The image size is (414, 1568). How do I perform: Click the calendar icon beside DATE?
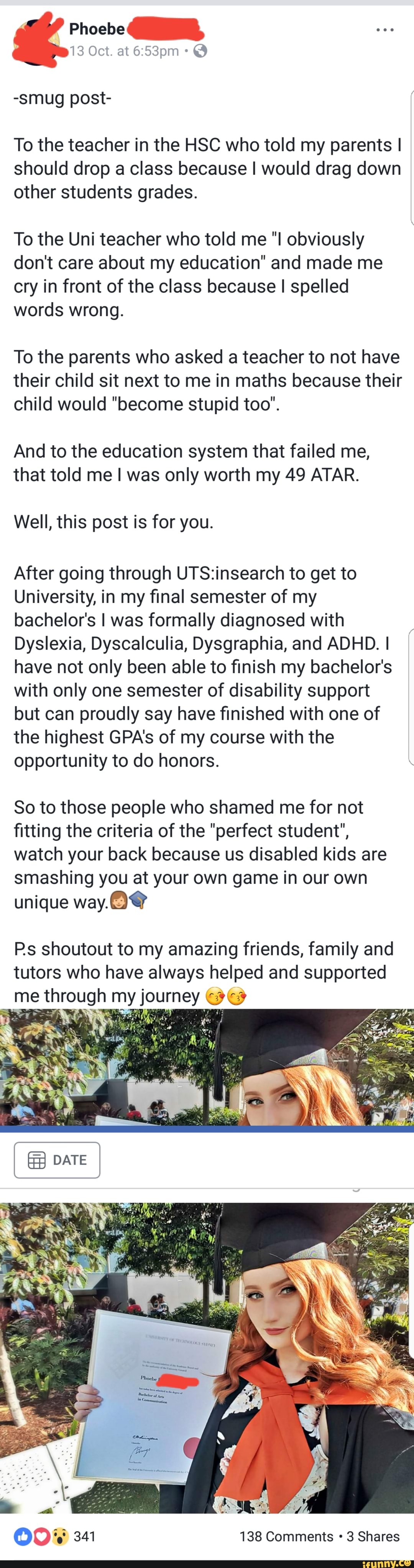pos(37,1160)
